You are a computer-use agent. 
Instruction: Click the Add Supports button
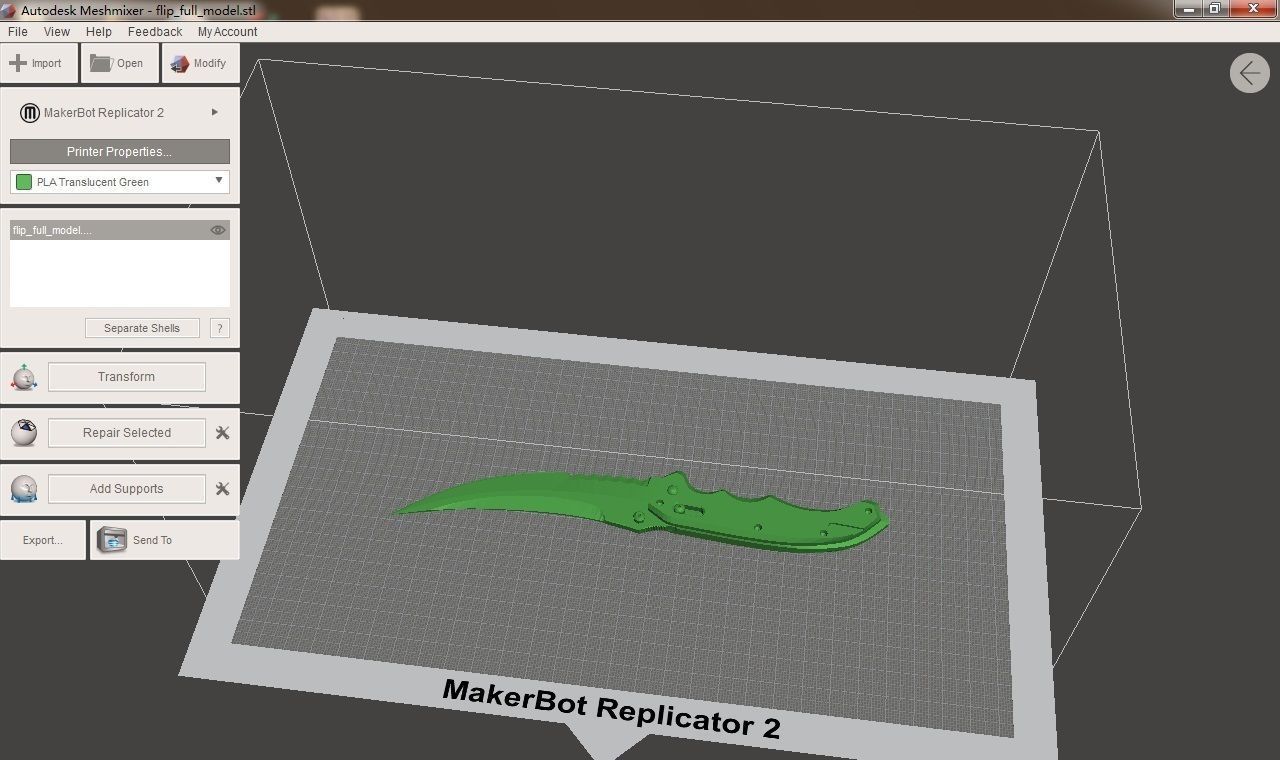coord(127,489)
